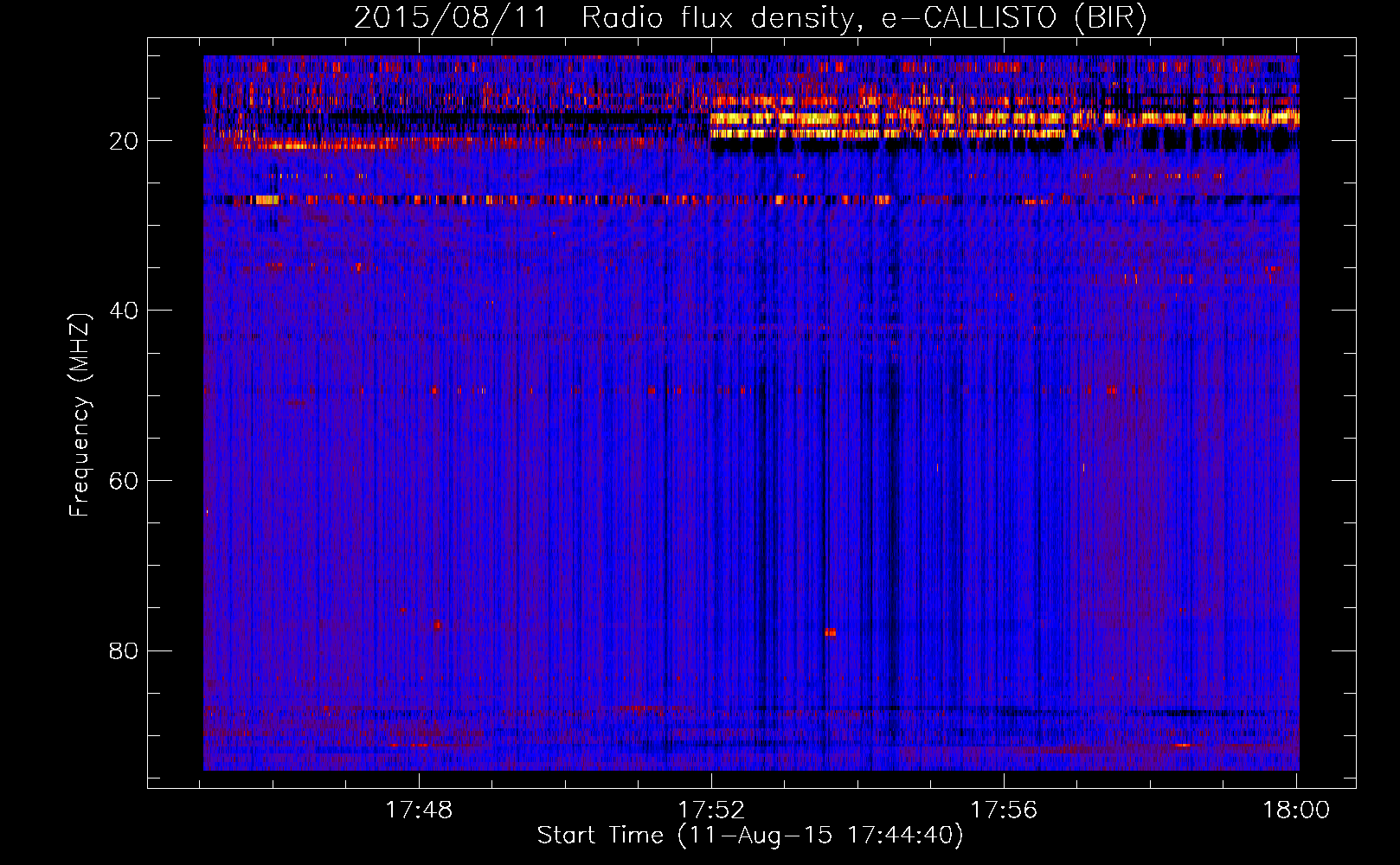
Task: Click the 'Start Time (11-Aug-15 17:44:40)' label
Action: pyautogui.click(x=750, y=836)
